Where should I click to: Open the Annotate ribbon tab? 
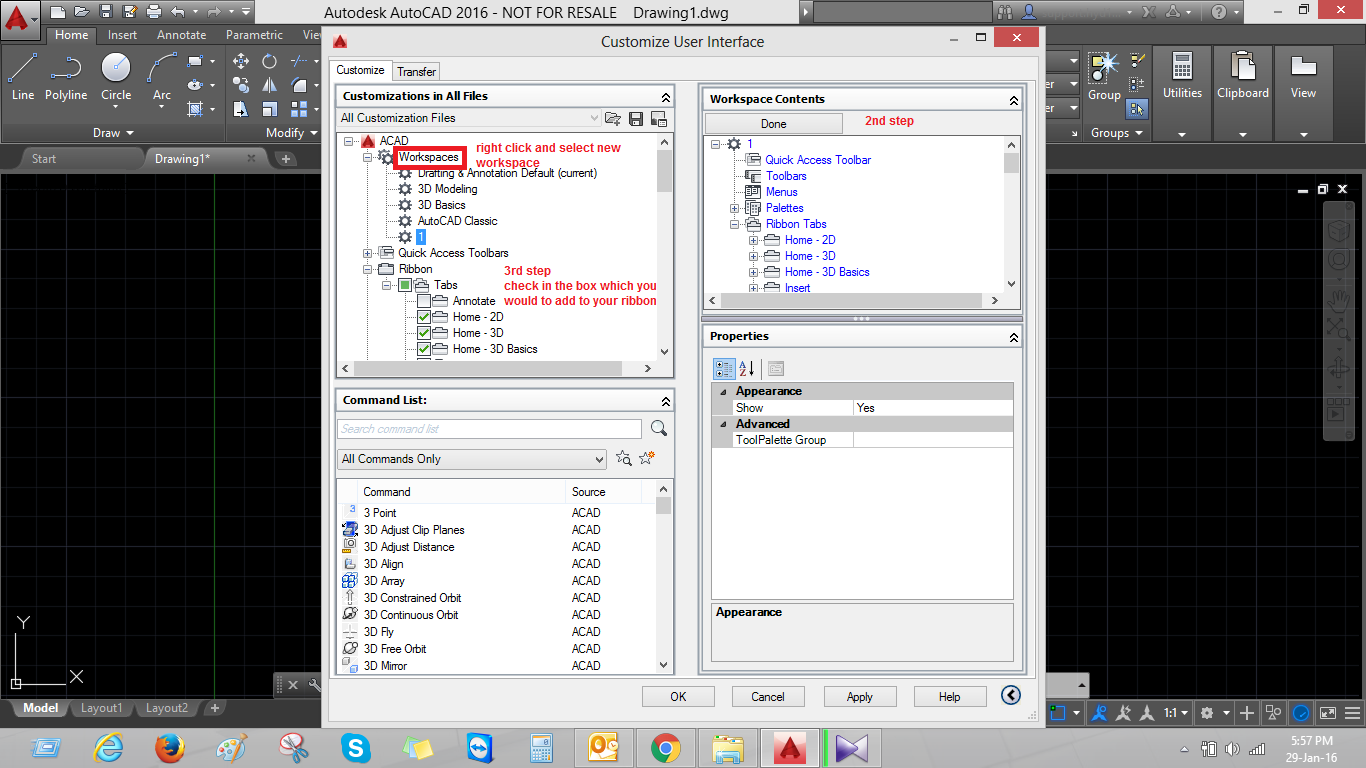coord(182,35)
